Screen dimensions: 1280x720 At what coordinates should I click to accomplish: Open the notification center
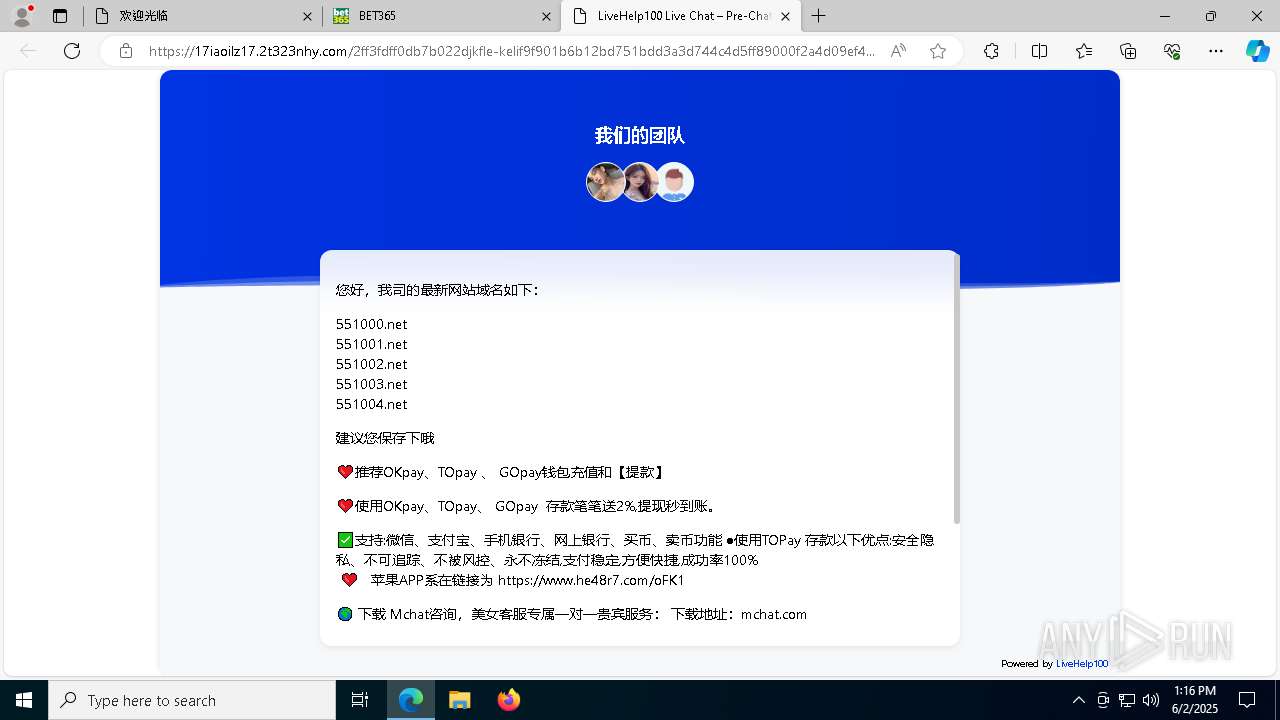tap(1247, 700)
